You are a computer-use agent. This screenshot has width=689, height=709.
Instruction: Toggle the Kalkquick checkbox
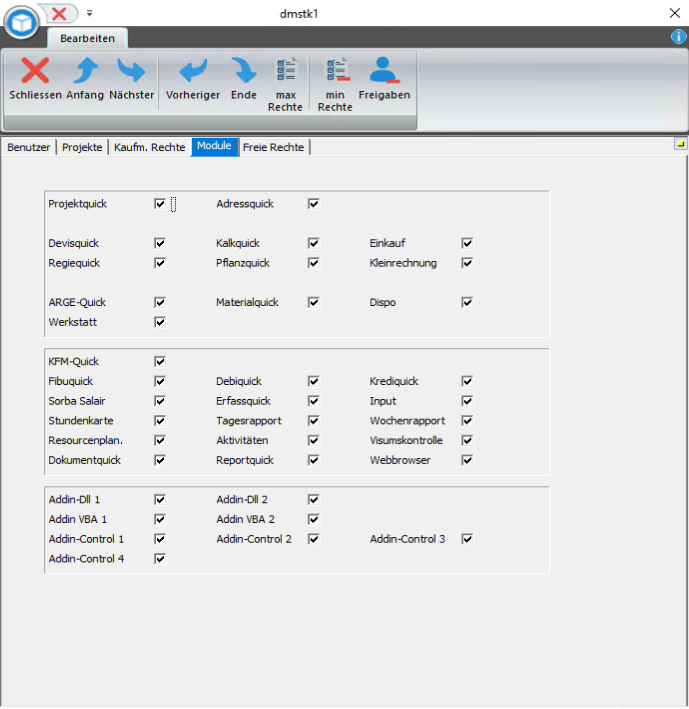coord(313,243)
